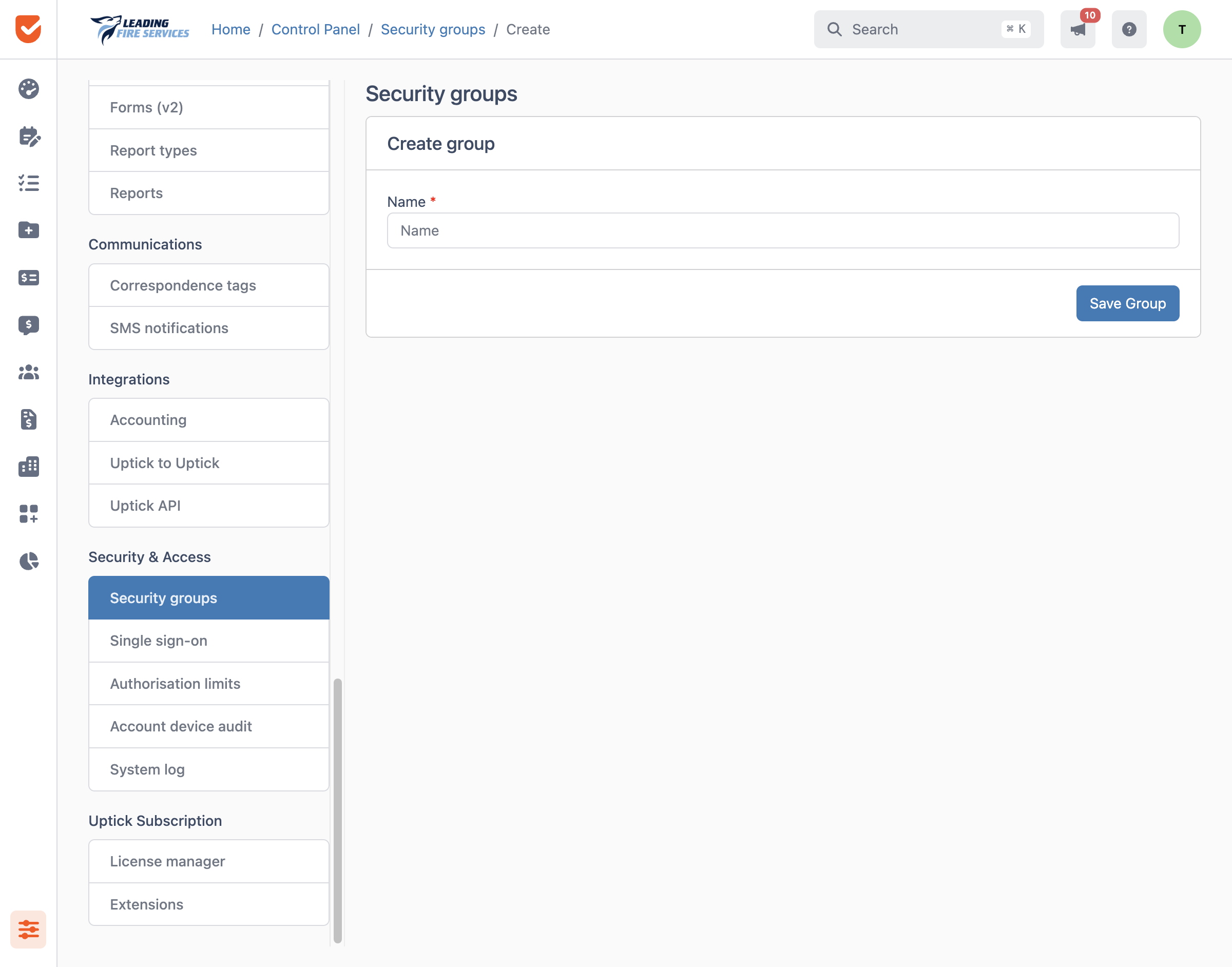Open Forms (v2) in side menu
The height and width of the screenshot is (967, 1232).
[209, 108]
